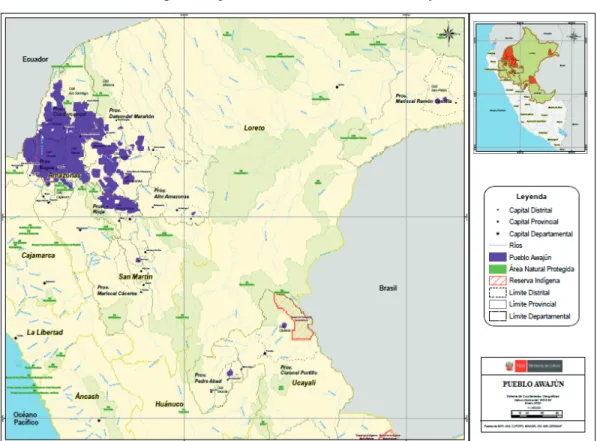Viewport: 597px width, 441px height.
Task: Click the scale bar under the map title
Action: tap(536, 414)
